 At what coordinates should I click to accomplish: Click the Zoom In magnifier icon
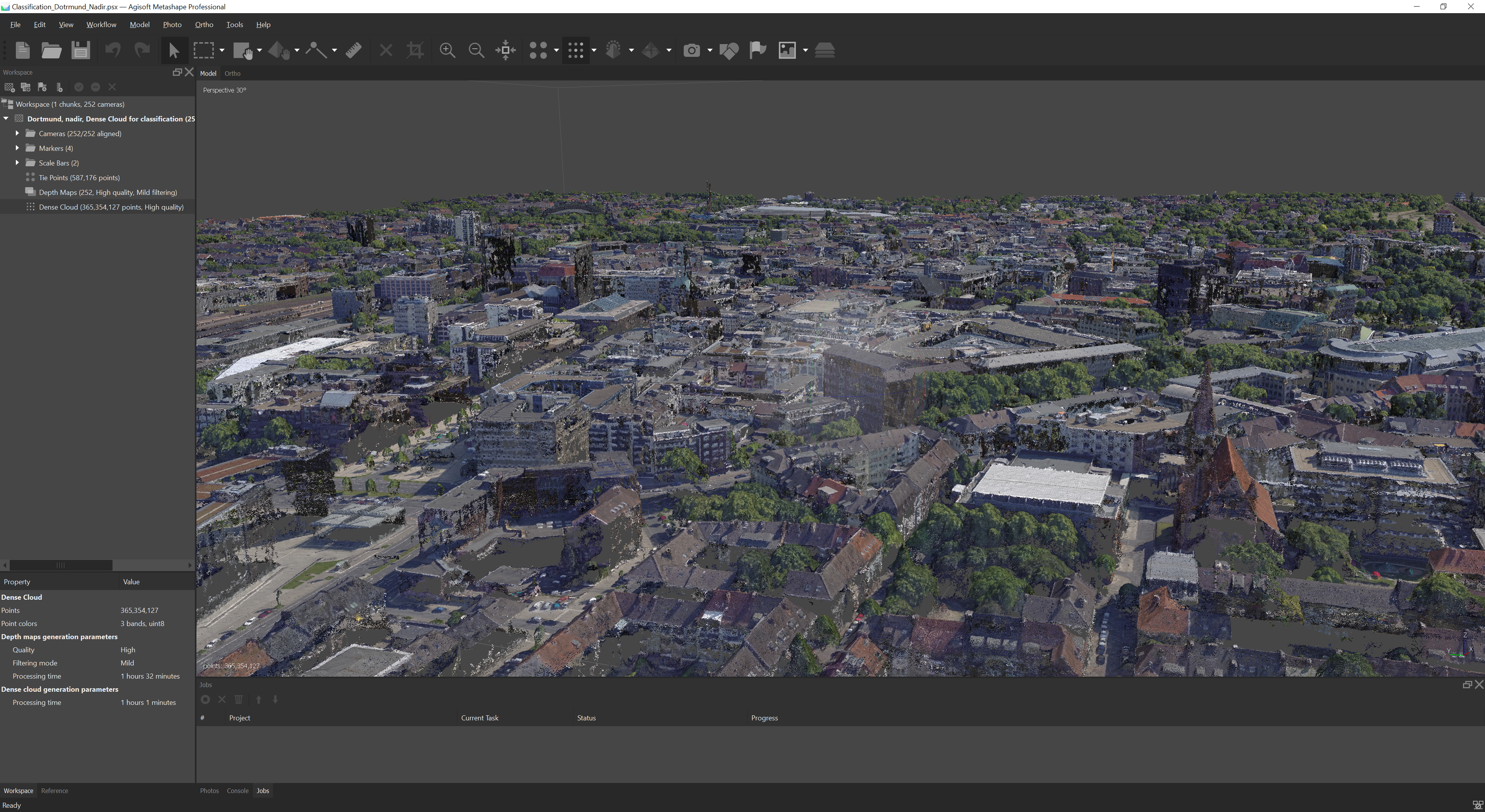coord(447,51)
